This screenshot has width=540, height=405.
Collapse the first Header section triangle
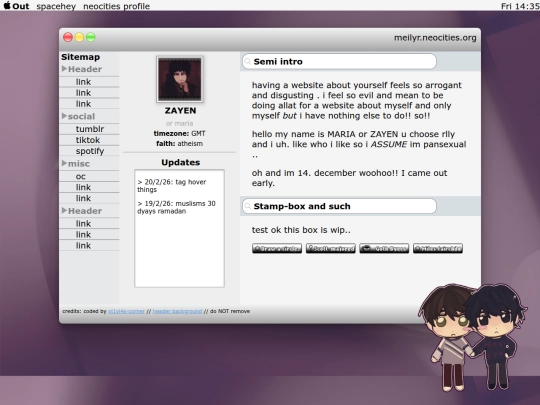64,69
